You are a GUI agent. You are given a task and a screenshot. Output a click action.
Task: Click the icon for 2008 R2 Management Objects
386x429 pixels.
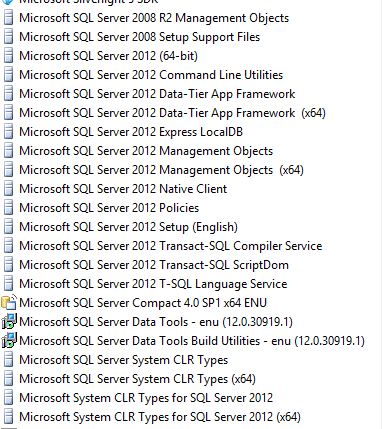(9, 18)
